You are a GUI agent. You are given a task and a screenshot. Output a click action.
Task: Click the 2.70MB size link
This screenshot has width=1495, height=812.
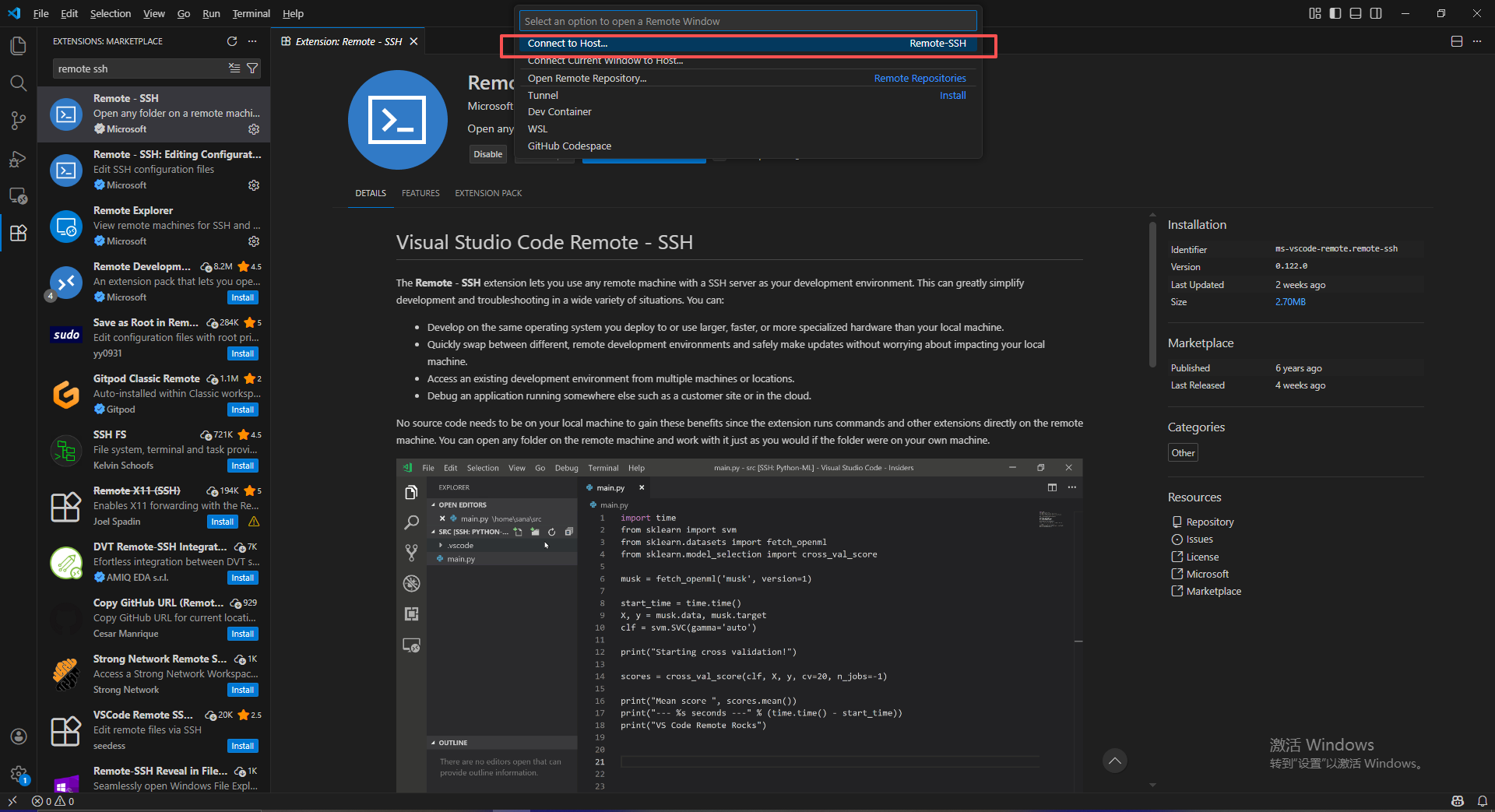click(1290, 302)
